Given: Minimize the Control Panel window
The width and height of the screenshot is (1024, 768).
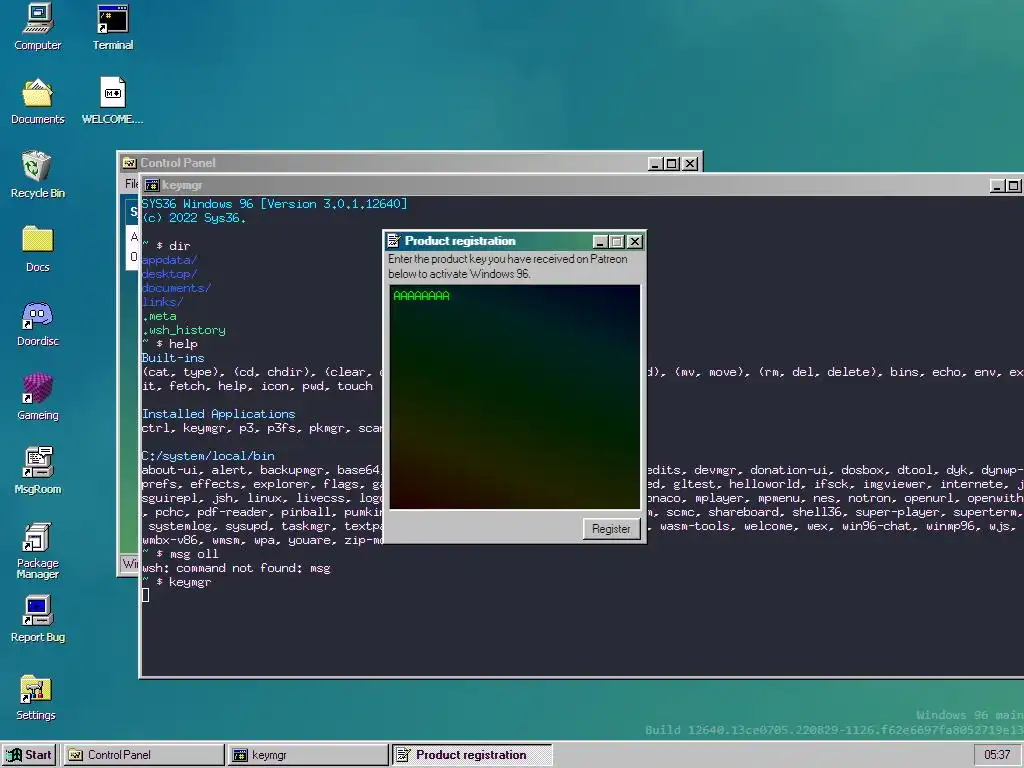Looking at the screenshot, I should [656, 163].
